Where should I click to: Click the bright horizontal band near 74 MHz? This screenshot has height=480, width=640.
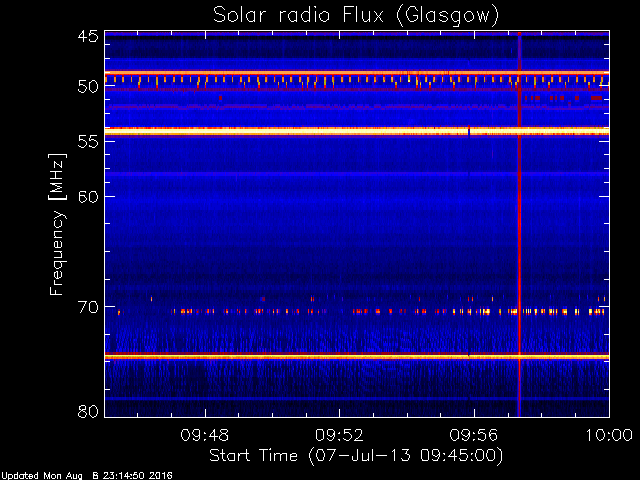(357, 357)
